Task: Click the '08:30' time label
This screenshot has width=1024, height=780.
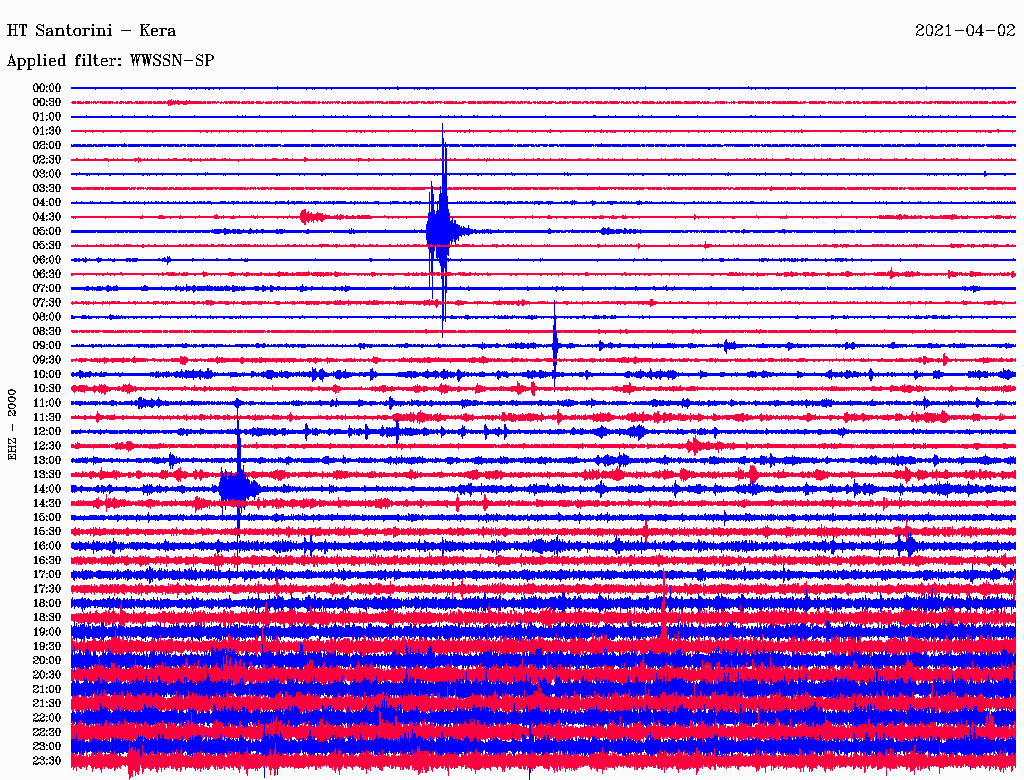Action: click(46, 331)
